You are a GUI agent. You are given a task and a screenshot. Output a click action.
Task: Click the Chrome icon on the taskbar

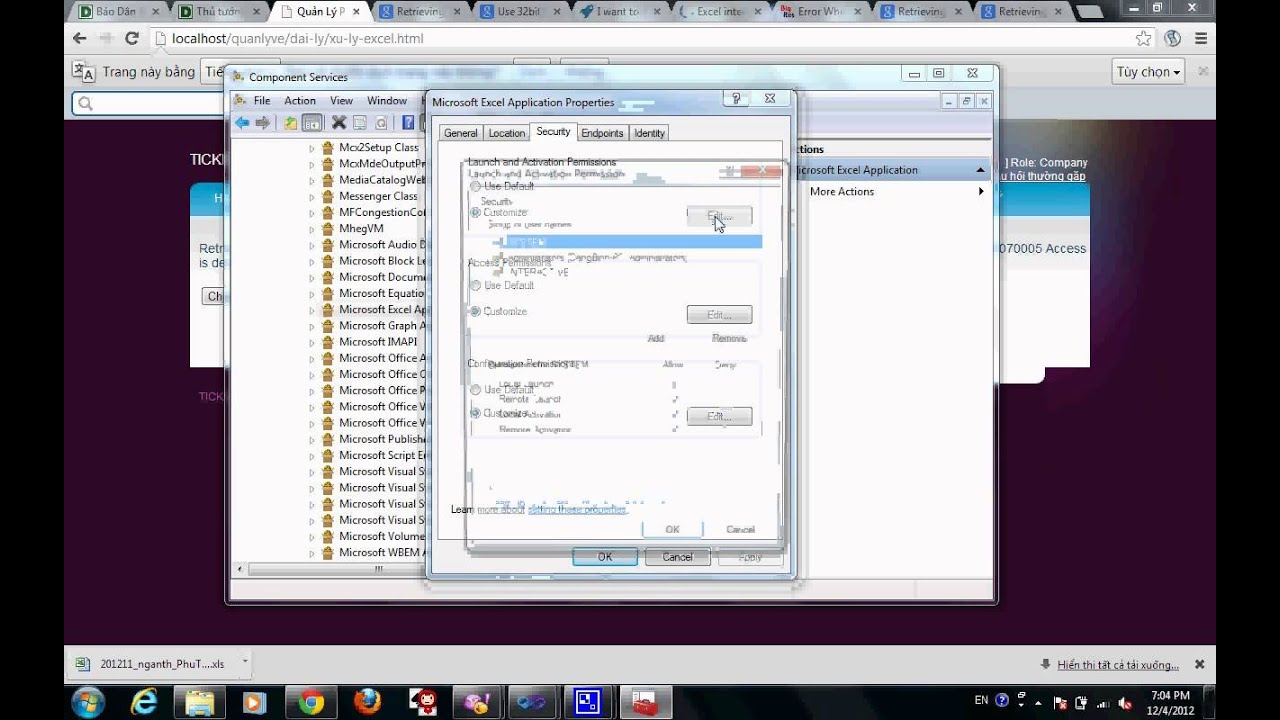311,702
